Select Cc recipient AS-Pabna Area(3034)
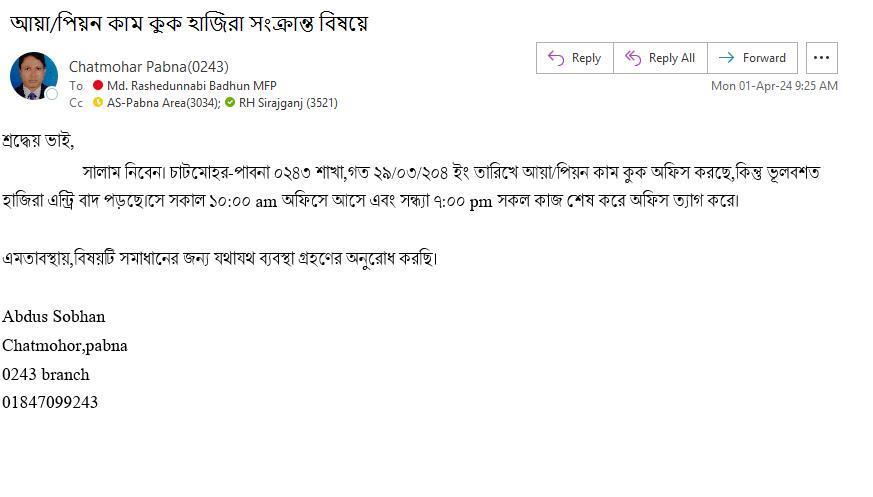The width and height of the screenshot is (873, 497). click(164, 102)
